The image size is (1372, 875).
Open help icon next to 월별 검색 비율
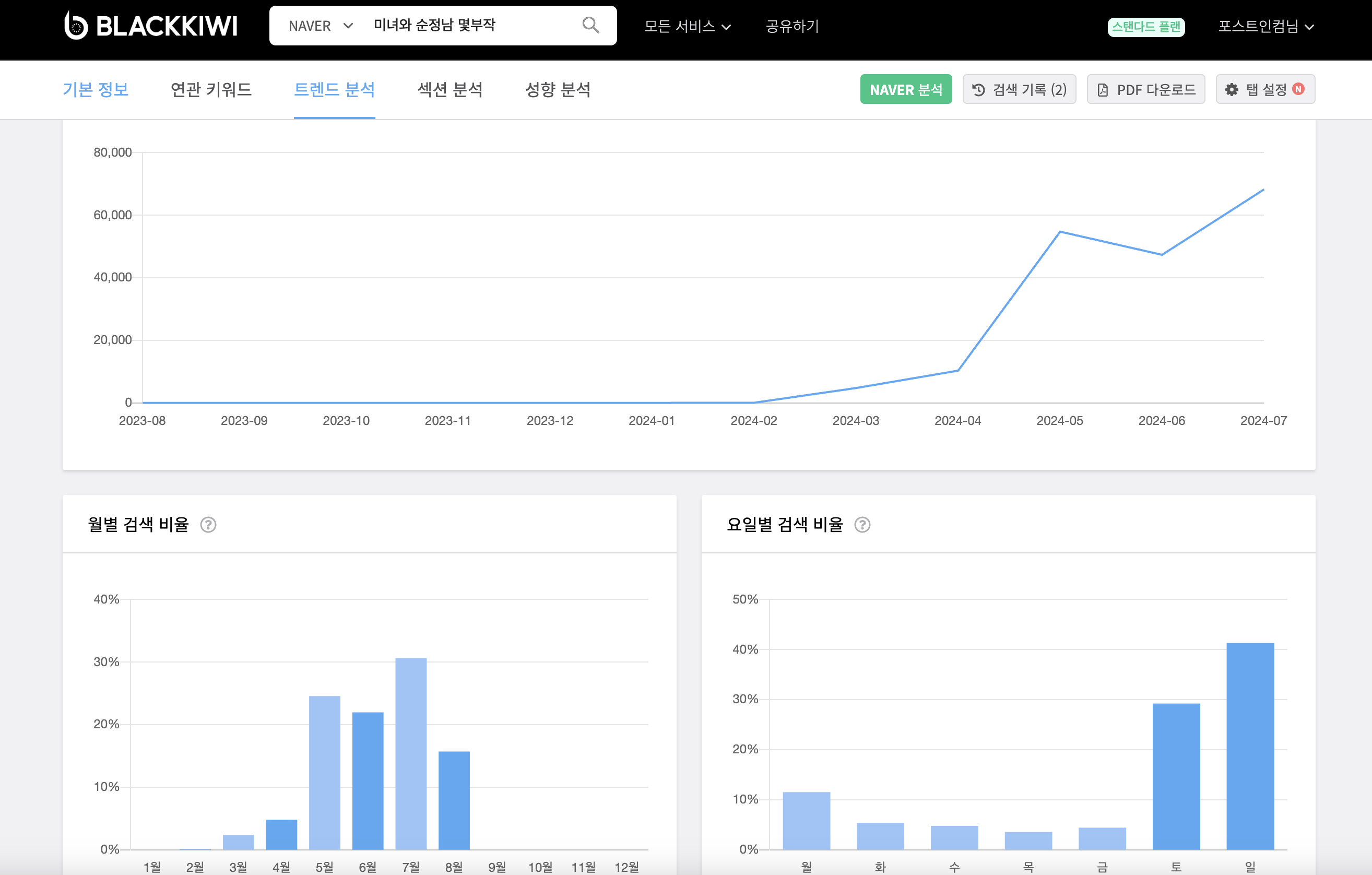click(x=208, y=525)
